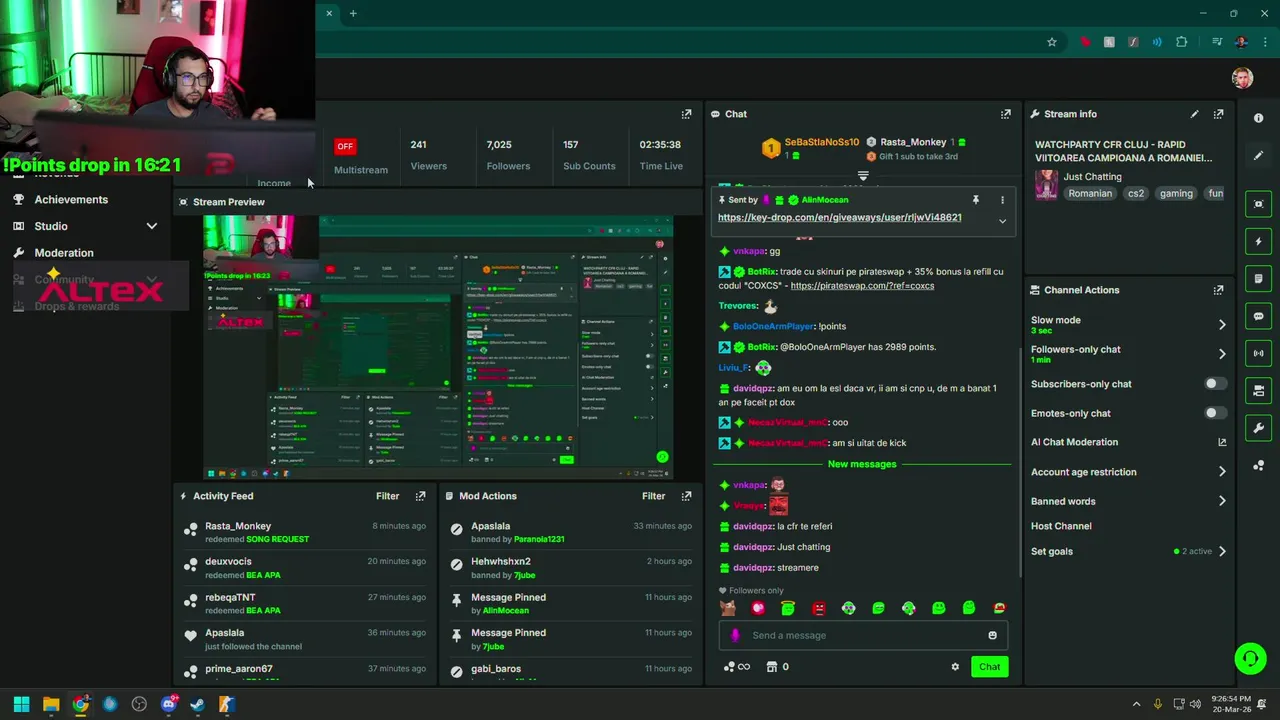Toggle the chat bubble icon in the right sidebar
The image size is (1280, 720).
click(x=1258, y=316)
